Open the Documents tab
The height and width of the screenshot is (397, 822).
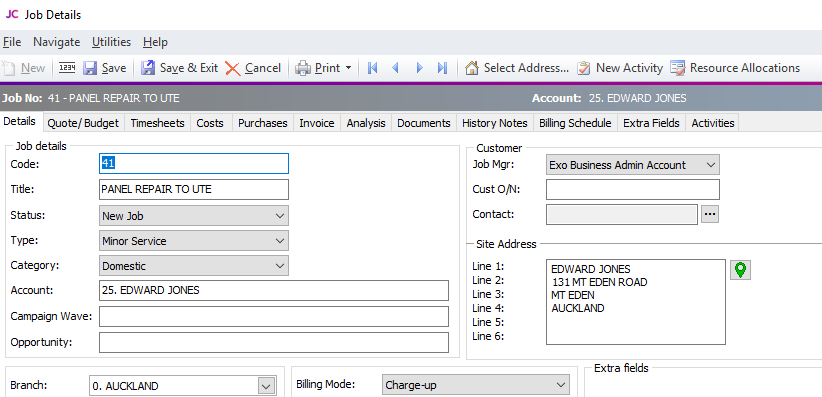[x=424, y=123]
